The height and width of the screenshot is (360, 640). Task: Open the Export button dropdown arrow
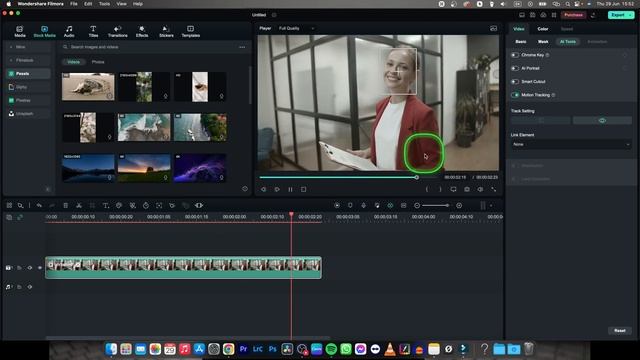(631, 15)
